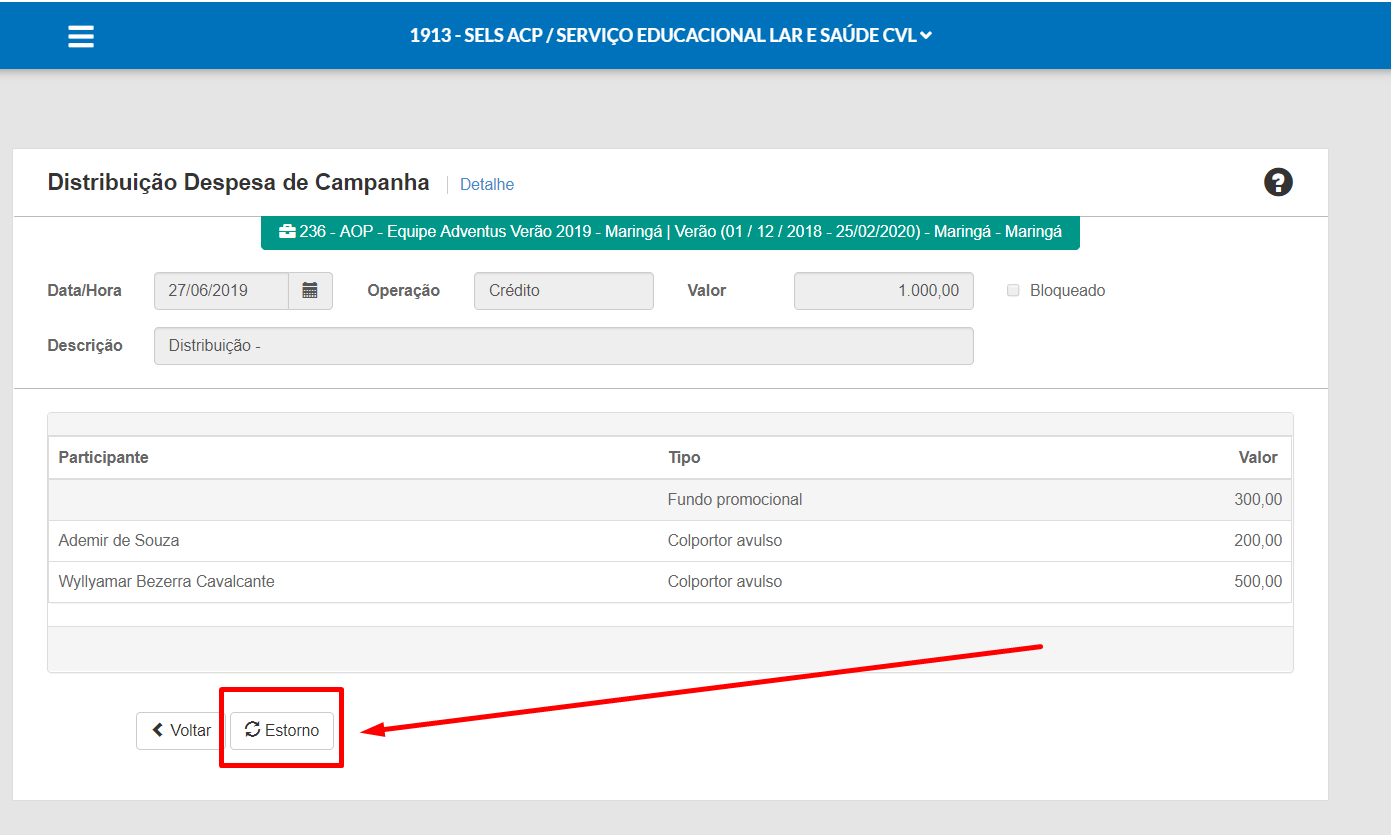Image resolution: width=1391 pixels, height=835 pixels.
Task: Click the Valor column header in table
Action: point(1258,457)
